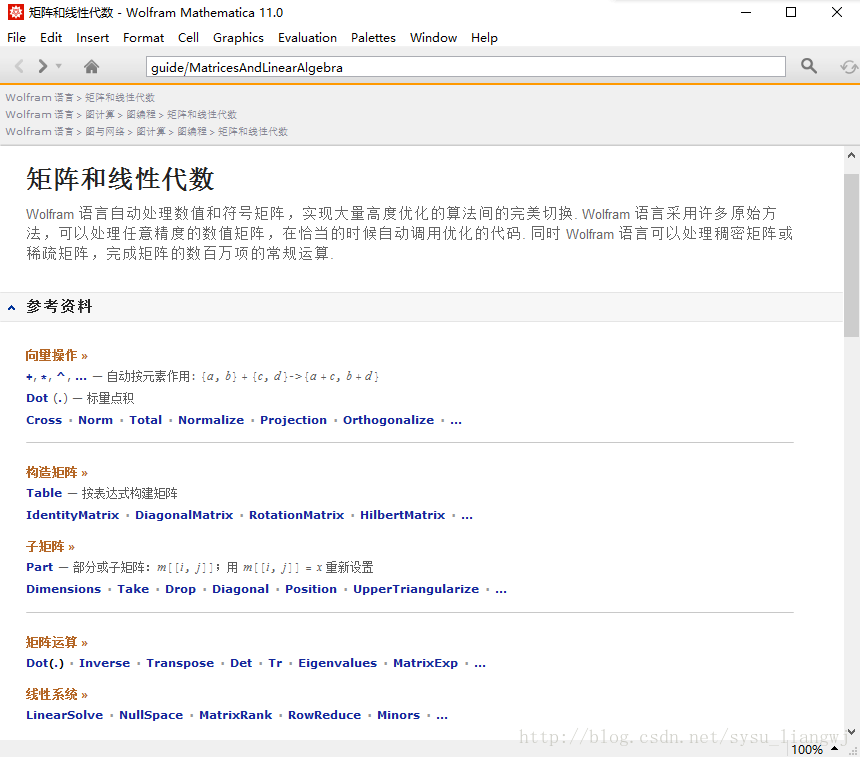Open the HilbertMatrix function link
860x757 pixels.
pyautogui.click(x=403, y=515)
